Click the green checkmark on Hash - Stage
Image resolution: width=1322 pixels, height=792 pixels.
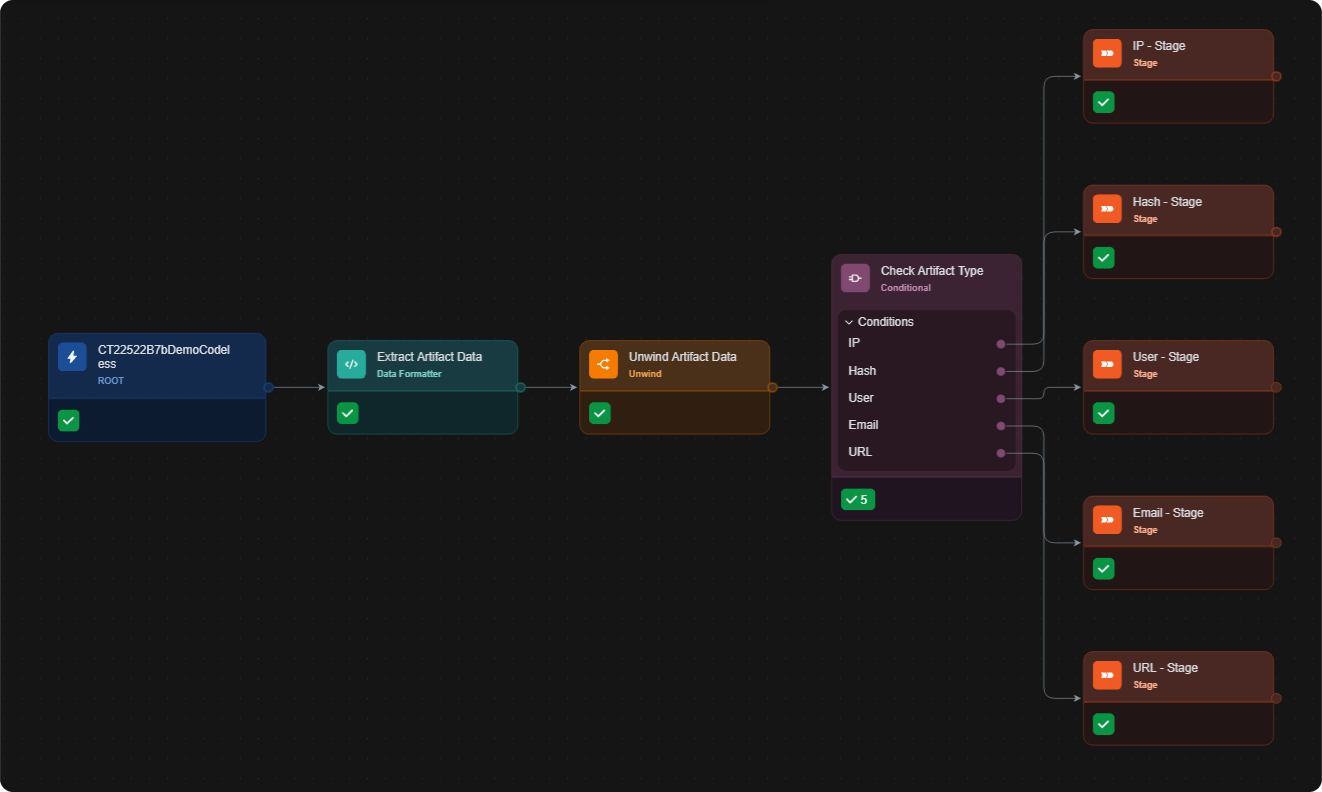pyautogui.click(x=1103, y=258)
